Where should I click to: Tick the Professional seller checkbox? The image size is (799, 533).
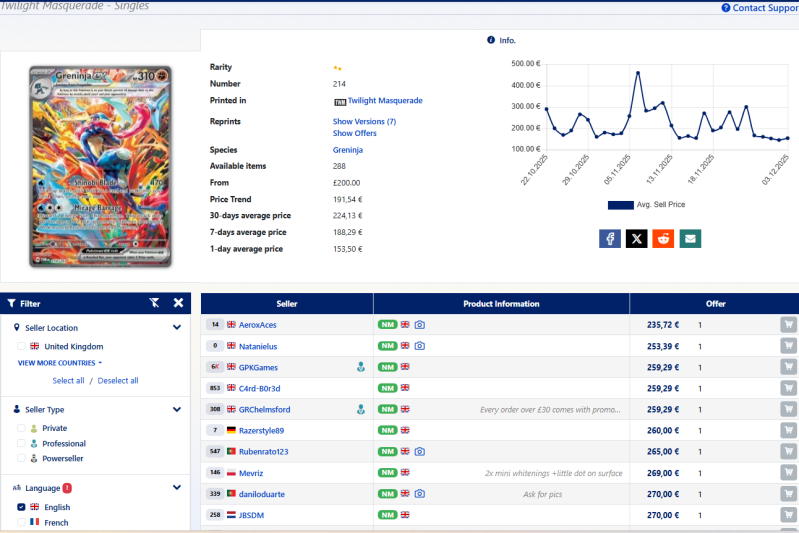(x=21, y=443)
